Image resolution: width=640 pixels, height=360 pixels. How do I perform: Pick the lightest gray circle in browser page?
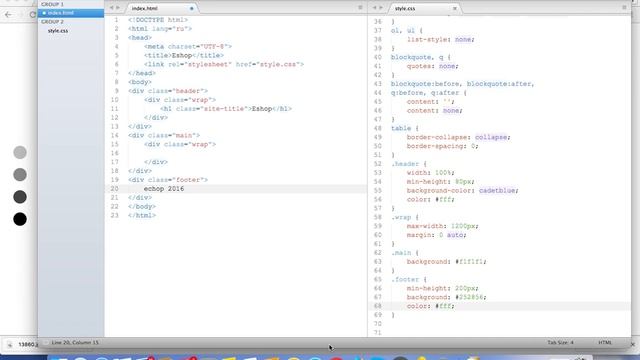[20, 152]
